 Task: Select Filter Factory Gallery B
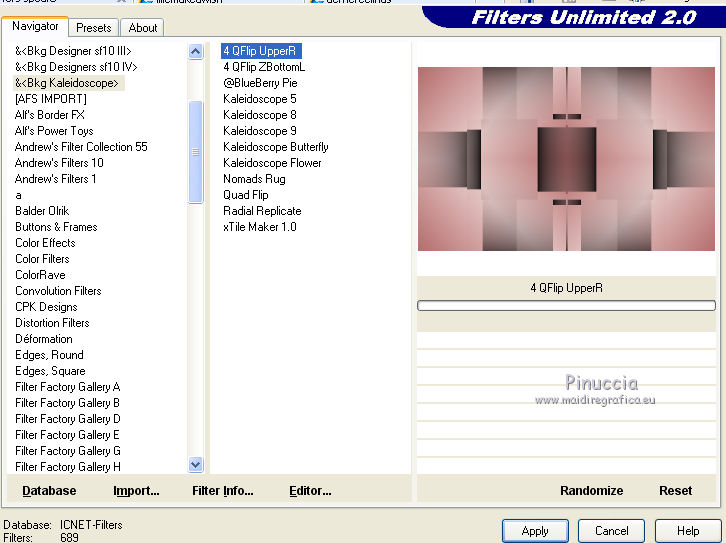click(x=68, y=403)
